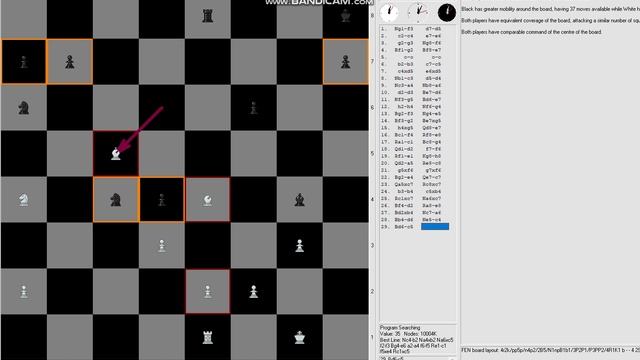This screenshot has width=640, height=360.
Task: Select Black's move f7-f6 in row 18
Action: 433,149
